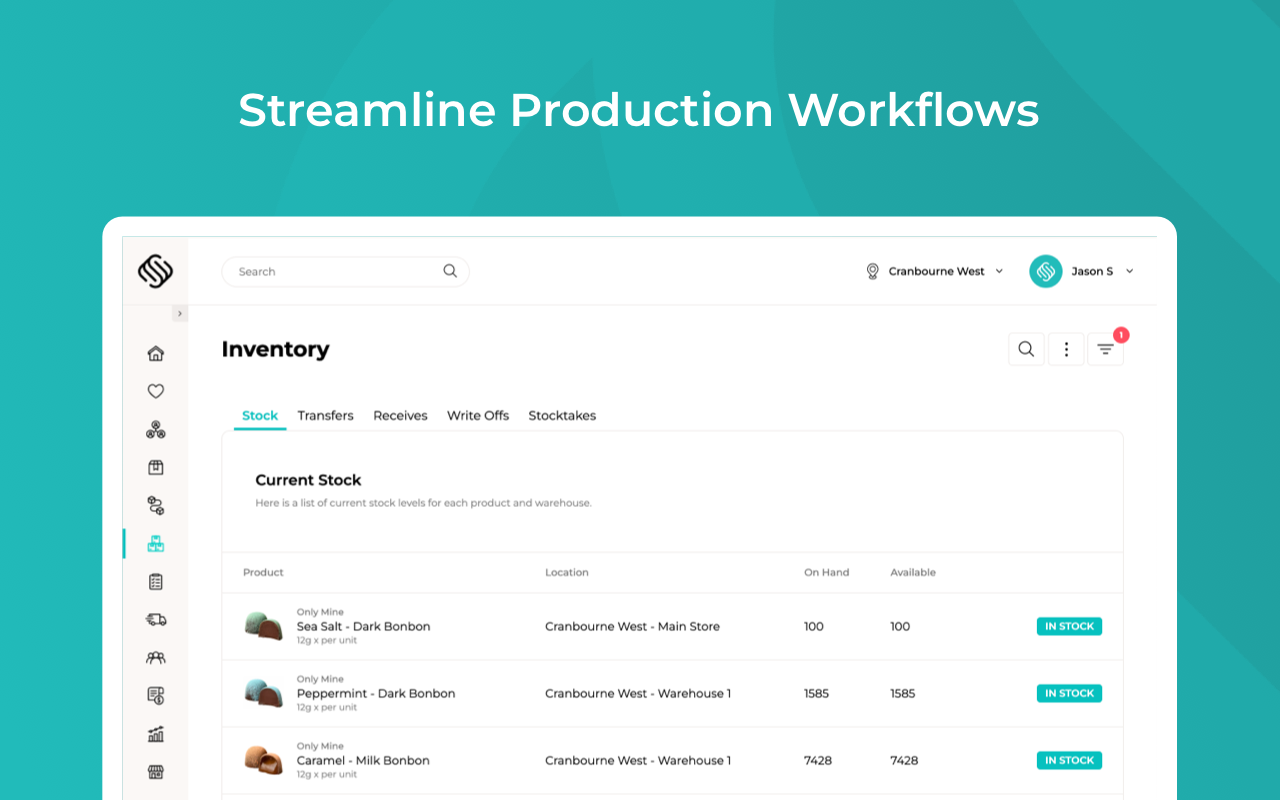Open the three-dot more options menu
1280x800 pixels.
[1066, 349]
